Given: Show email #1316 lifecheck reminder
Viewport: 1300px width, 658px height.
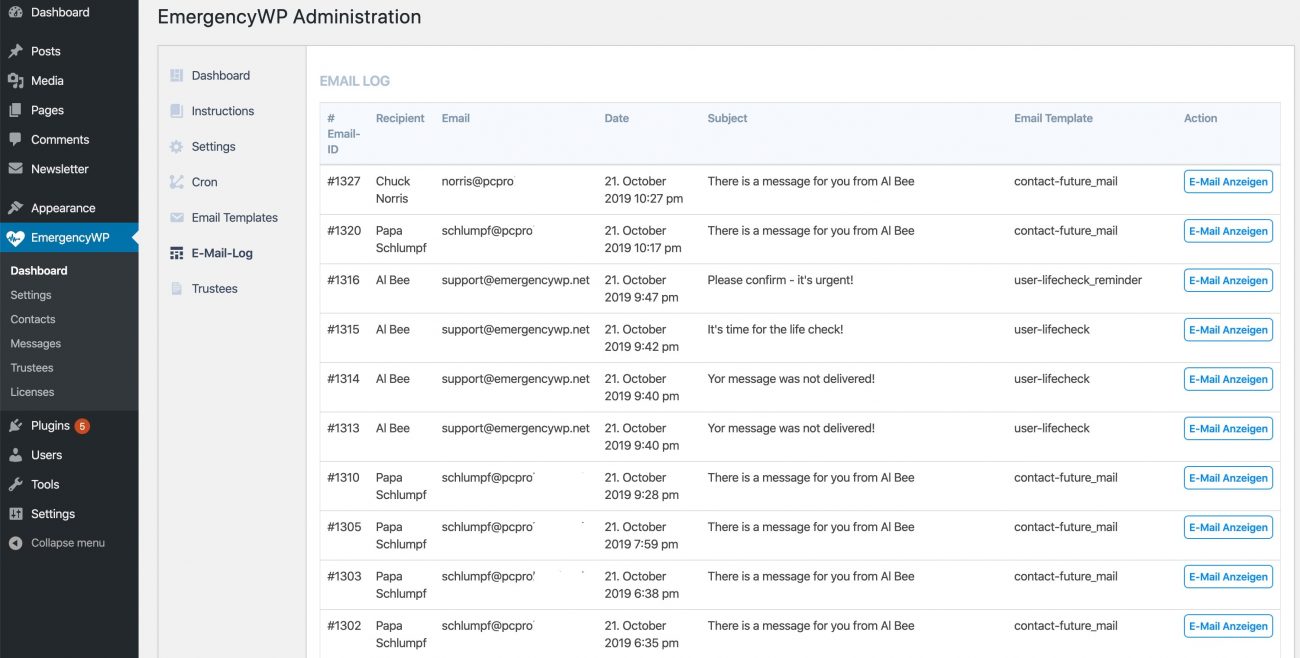Looking at the screenshot, I should (1228, 281).
